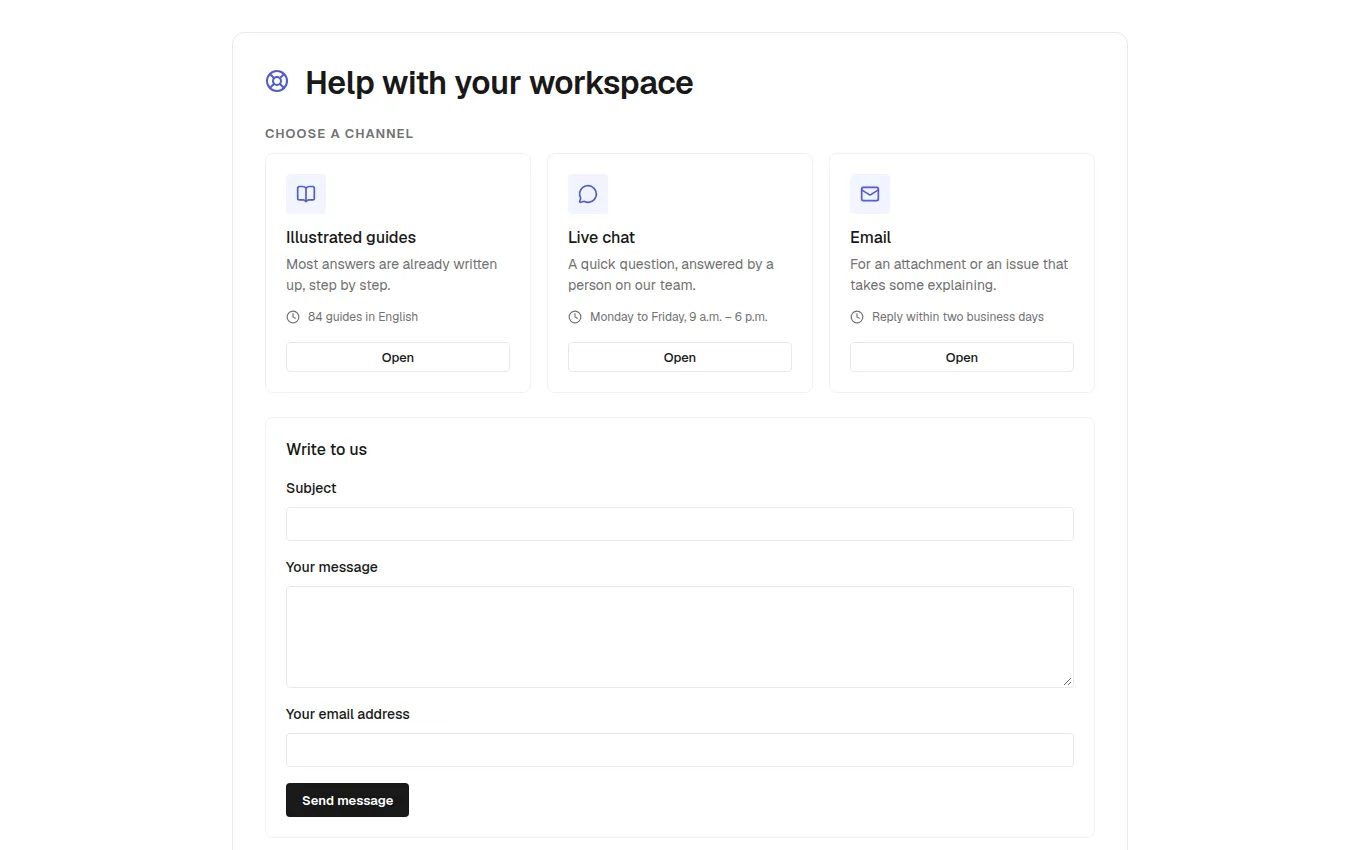The image size is (1360, 850).
Task: Click the clock icon beside Monday to Friday hours
Action: click(575, 317)
